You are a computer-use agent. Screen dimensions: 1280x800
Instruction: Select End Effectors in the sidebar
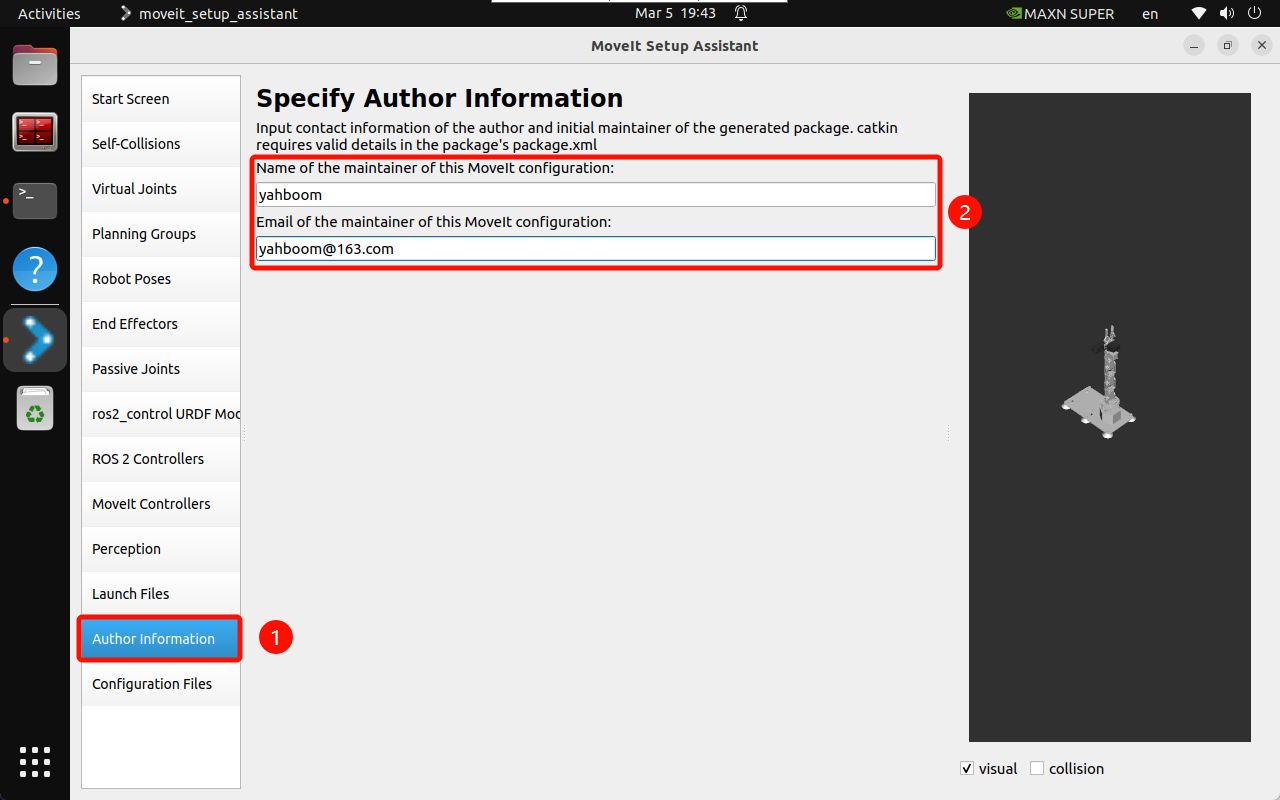161,324
